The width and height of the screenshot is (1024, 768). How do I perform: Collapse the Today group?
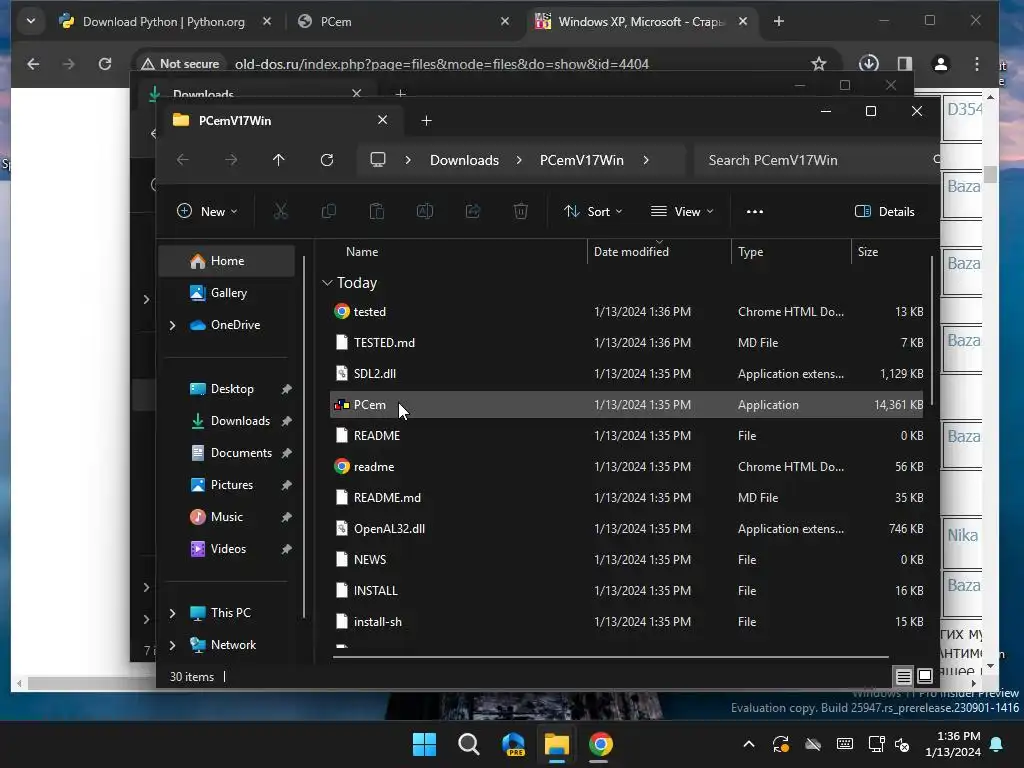click(x=327, y=283)
